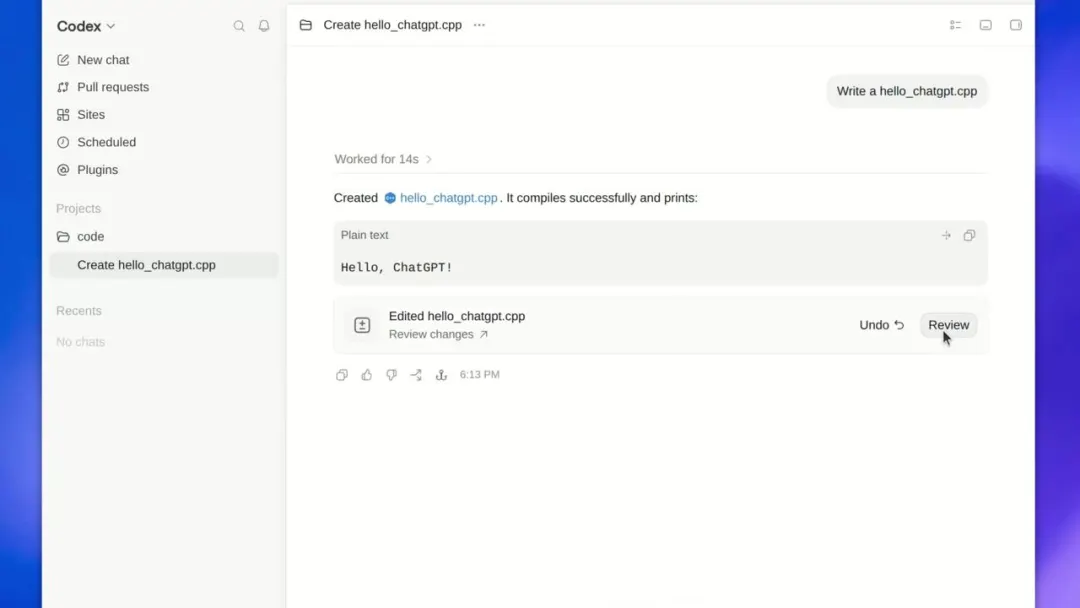Click the No chats placeholder text
The width and height of the screenshot is (1080, 608).
[81, 342]
